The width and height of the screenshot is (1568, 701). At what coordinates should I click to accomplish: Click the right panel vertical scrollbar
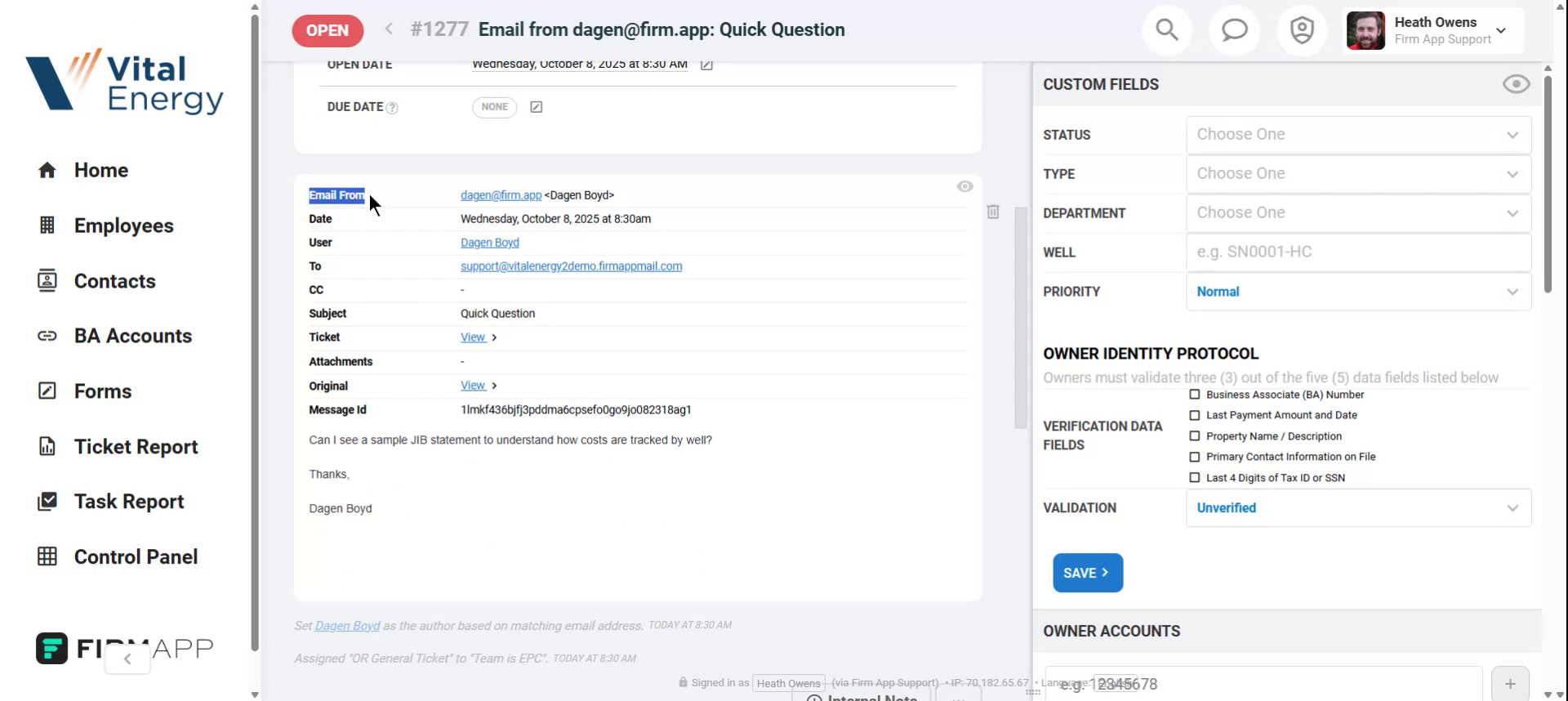point(1548,184)
